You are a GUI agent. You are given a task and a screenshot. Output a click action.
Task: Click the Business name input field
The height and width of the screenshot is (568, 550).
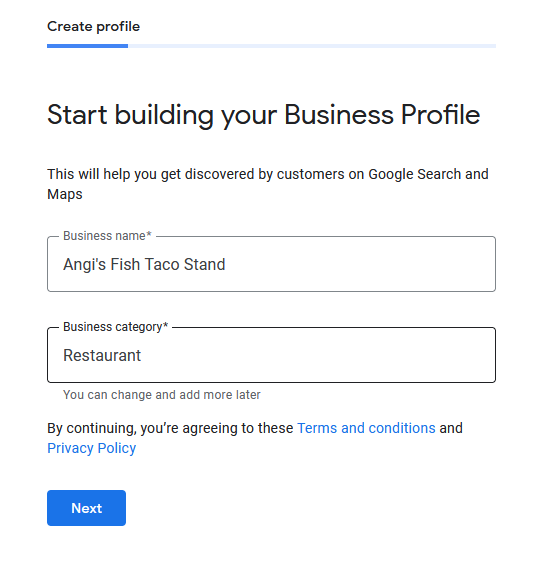pos(271,264)
